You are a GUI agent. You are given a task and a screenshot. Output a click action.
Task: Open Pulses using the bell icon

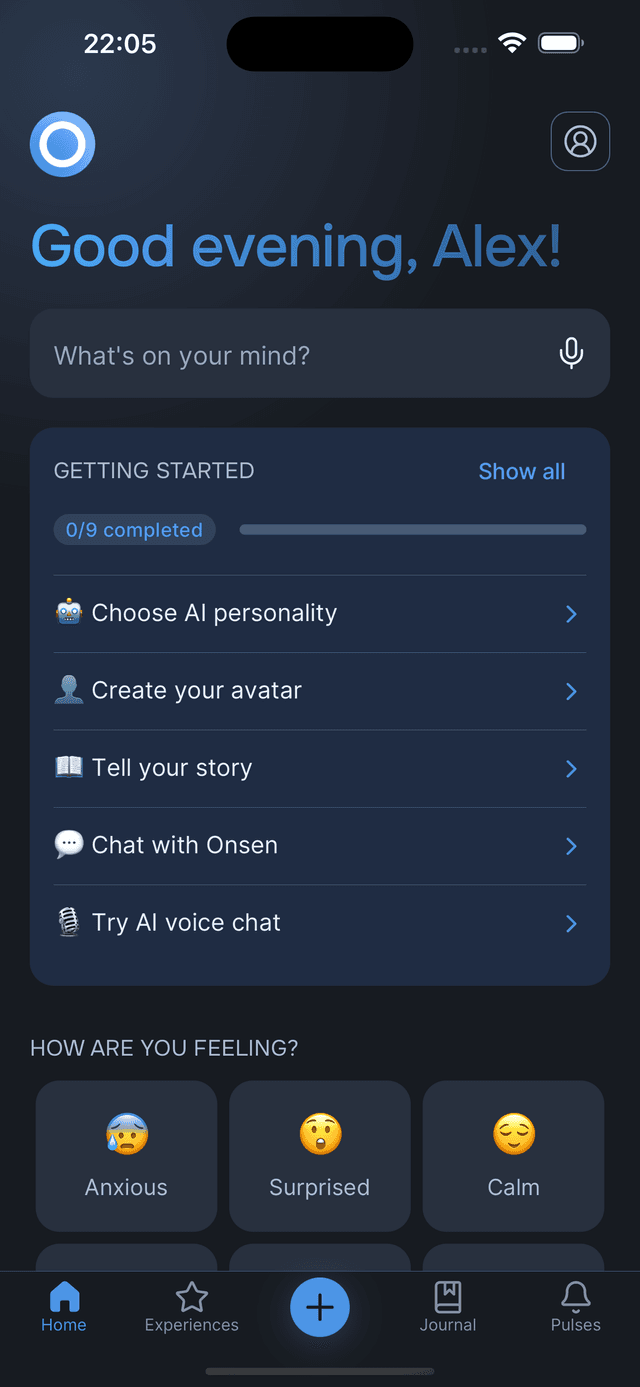(575, 1297)
